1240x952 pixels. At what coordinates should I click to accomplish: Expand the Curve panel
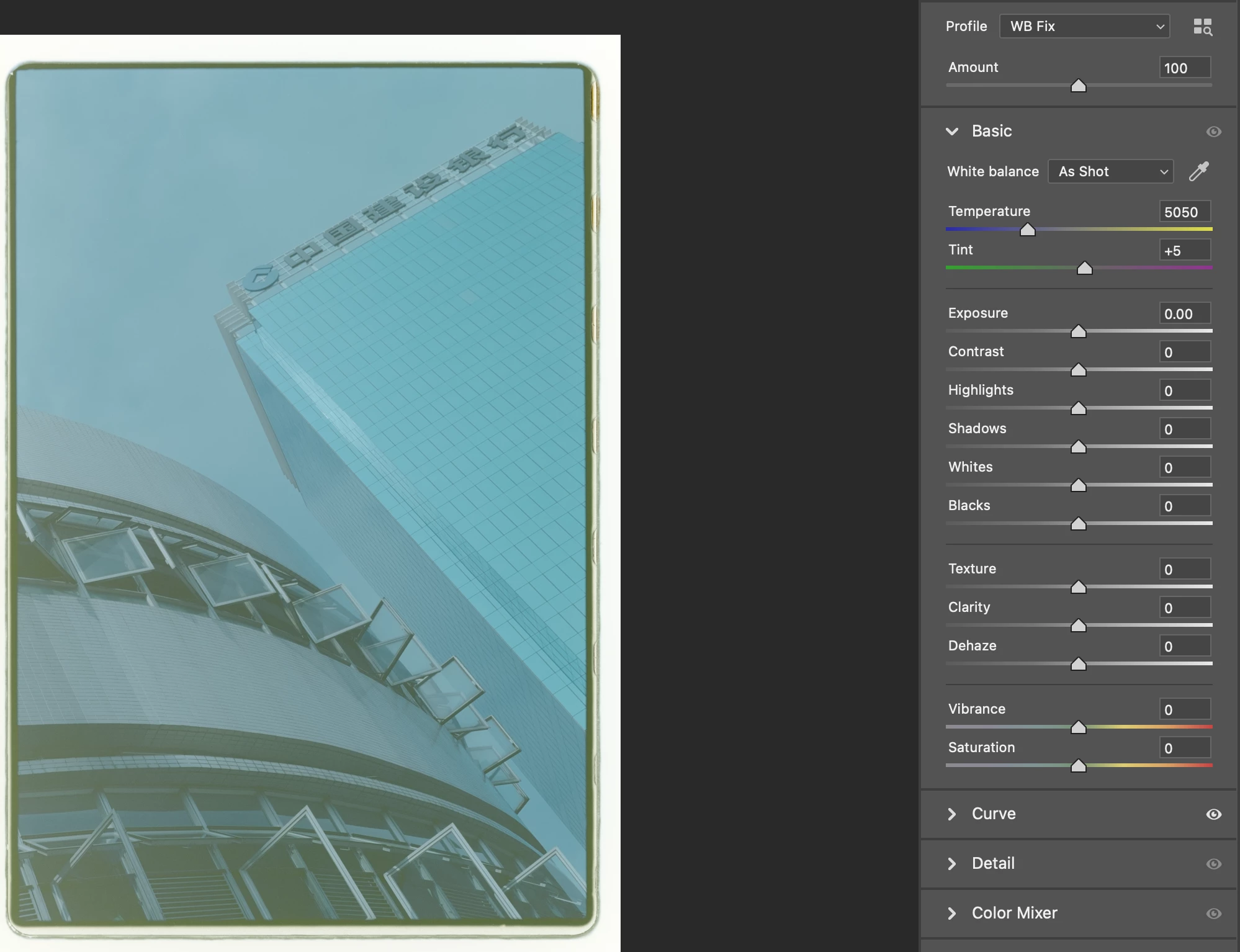click(952, 814)
